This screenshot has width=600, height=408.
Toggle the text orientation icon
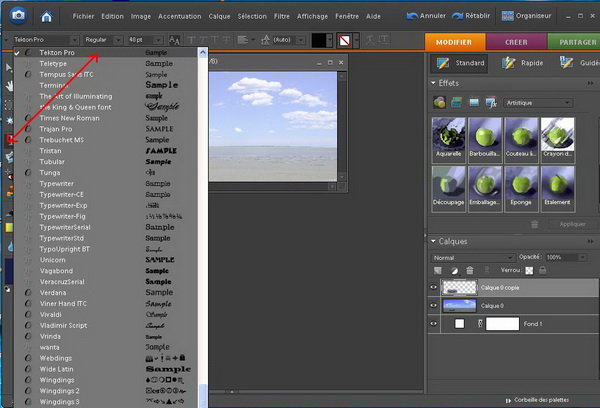point(383,40)
